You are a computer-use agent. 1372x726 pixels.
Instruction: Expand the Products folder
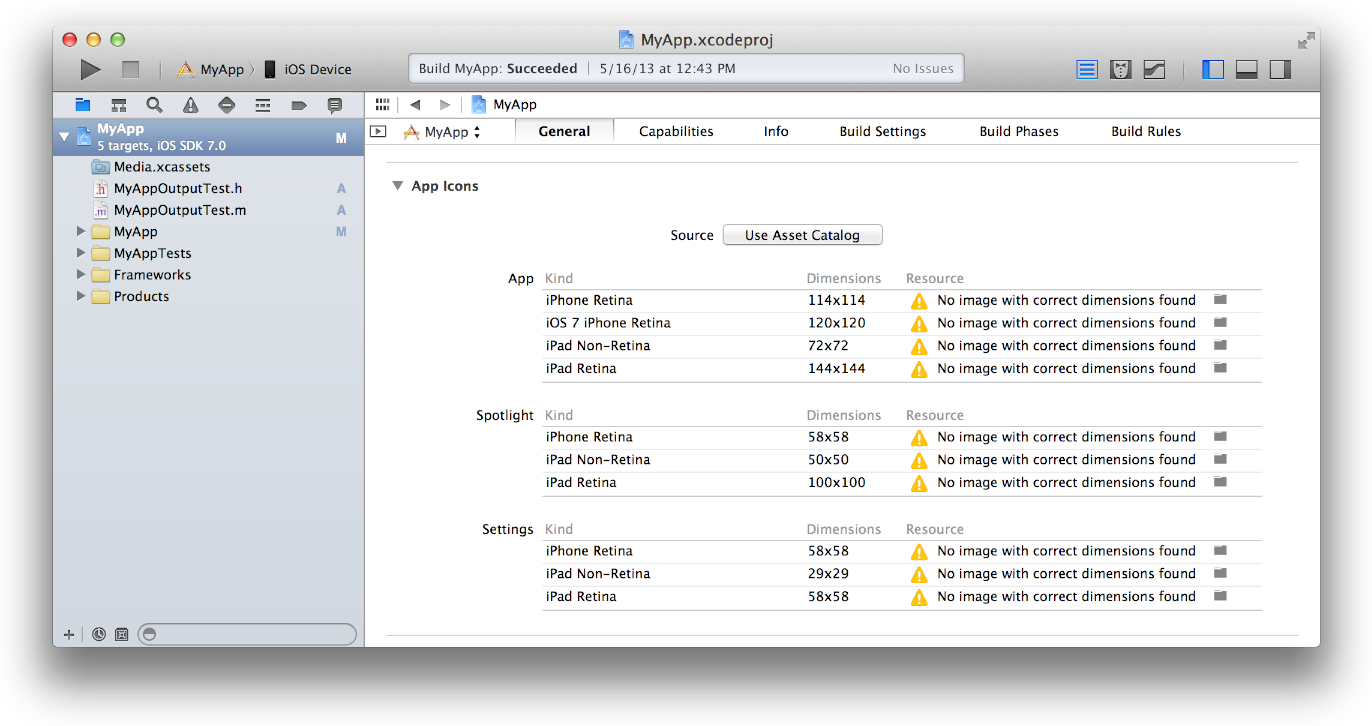click(x=81, y=296)
